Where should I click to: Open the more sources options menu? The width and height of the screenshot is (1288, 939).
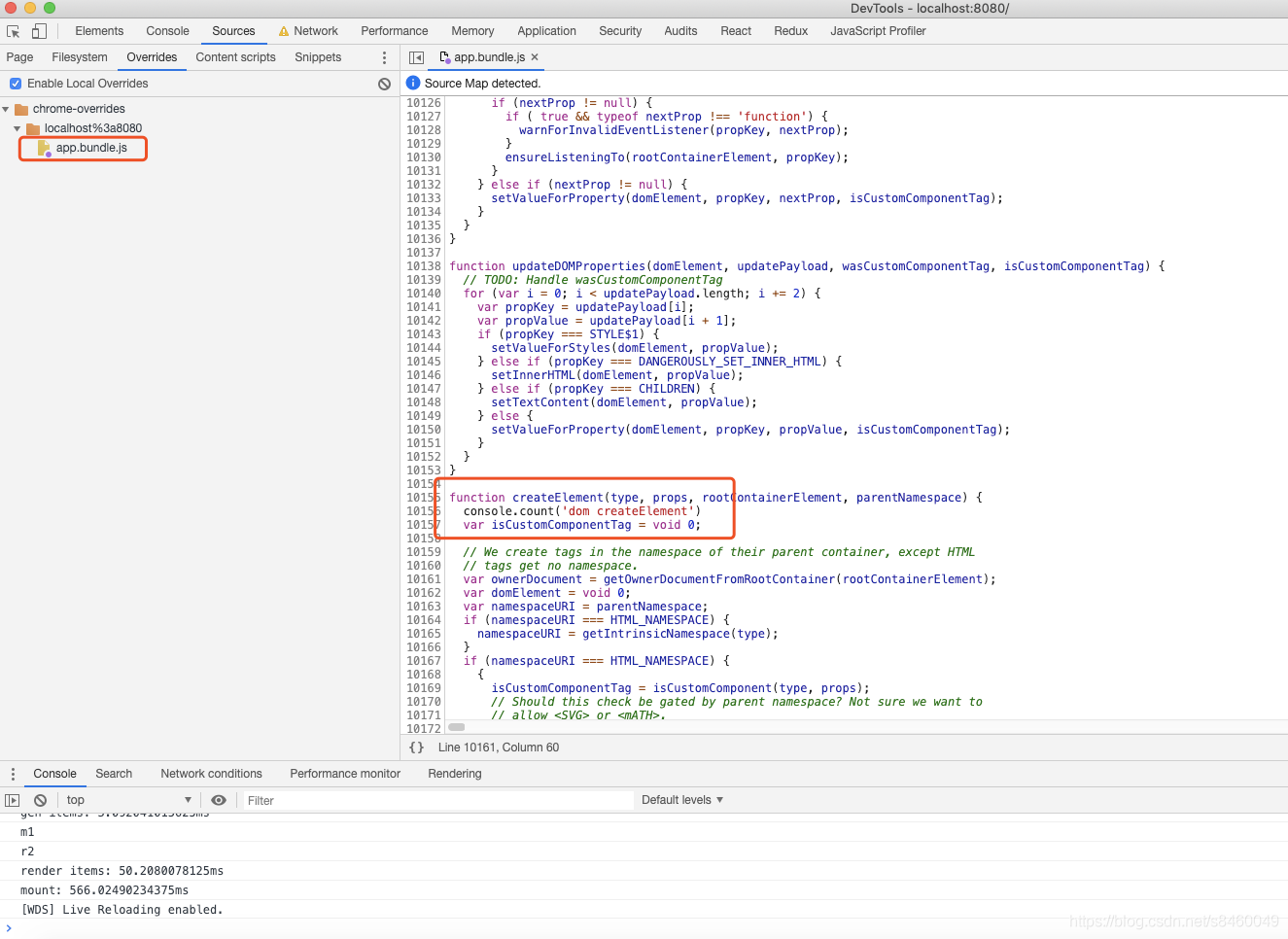(385, 57)
